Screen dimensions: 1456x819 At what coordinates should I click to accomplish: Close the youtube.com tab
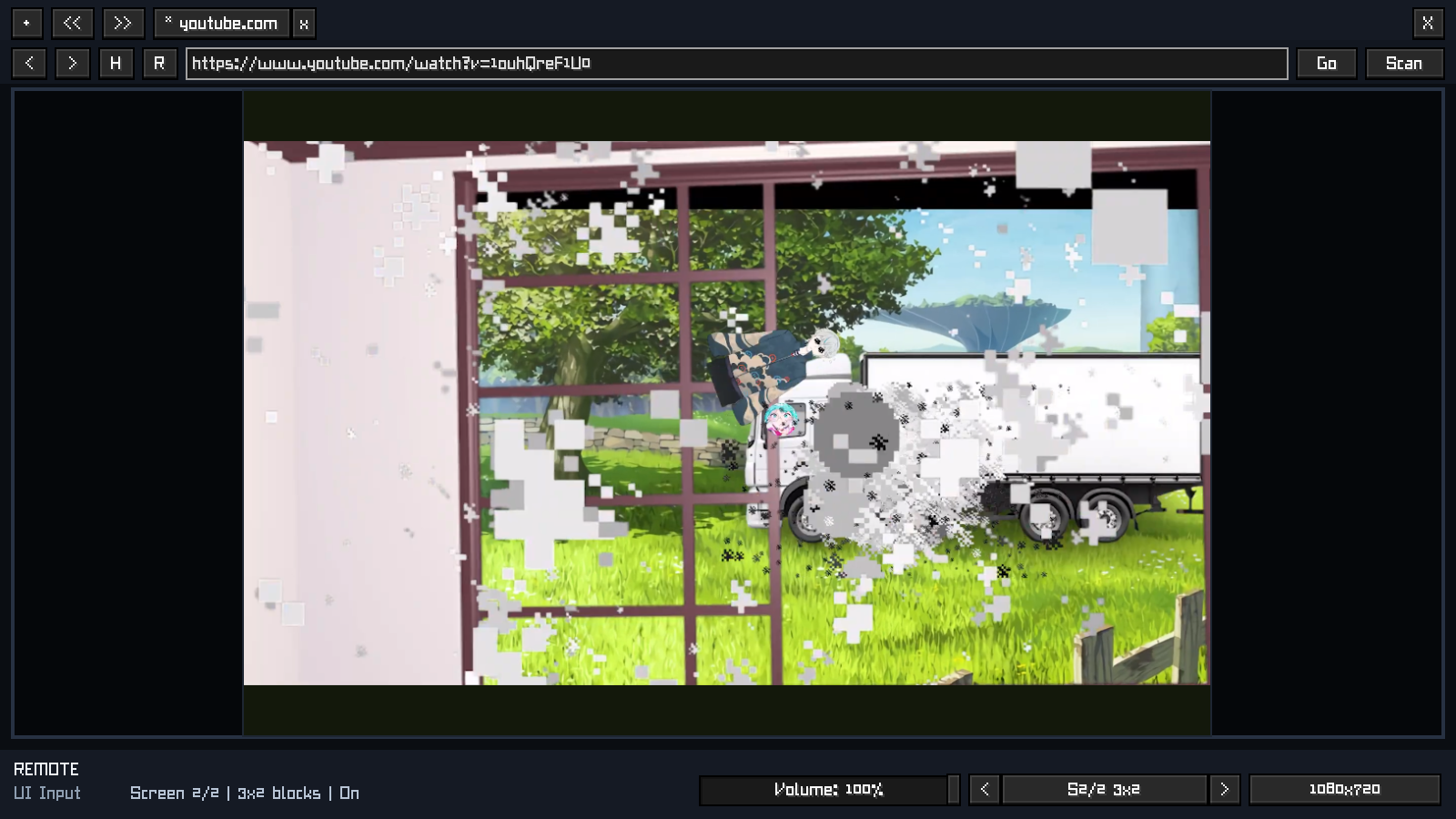304,24
